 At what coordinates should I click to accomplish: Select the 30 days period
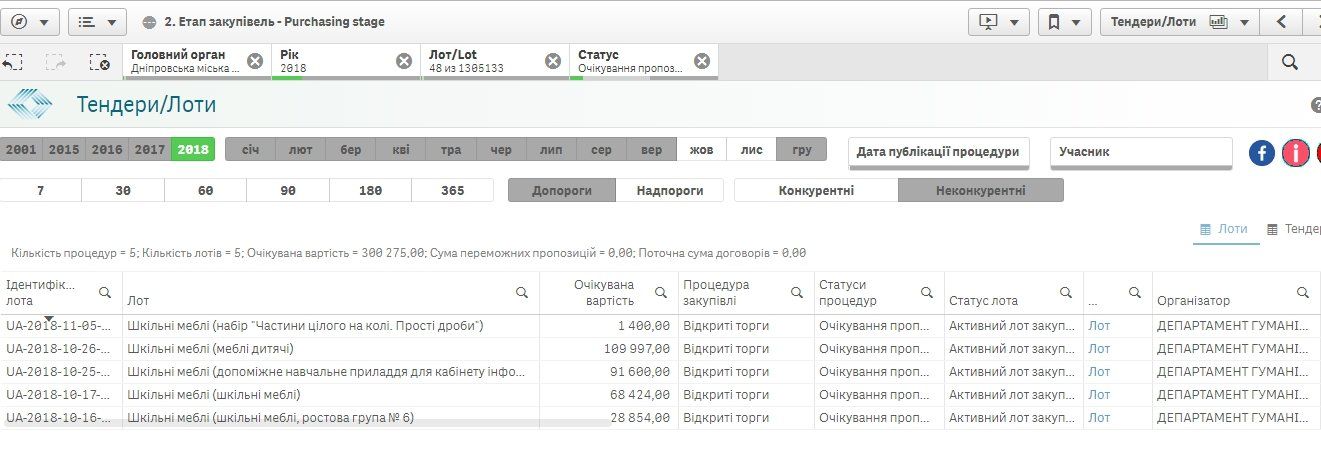123,190
